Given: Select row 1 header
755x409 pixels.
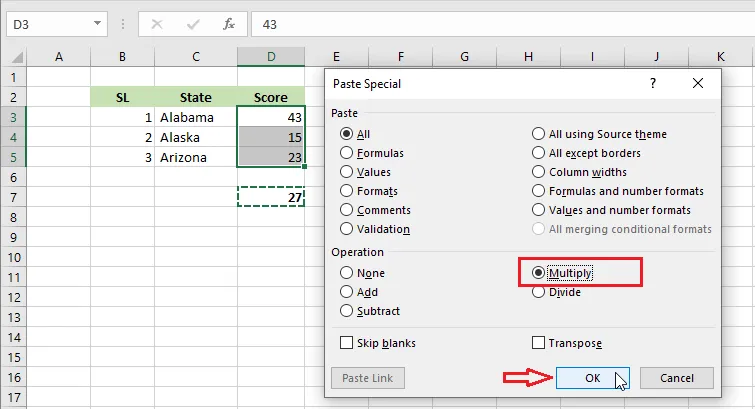Looking at the screenshot, I should click(13, 77).
